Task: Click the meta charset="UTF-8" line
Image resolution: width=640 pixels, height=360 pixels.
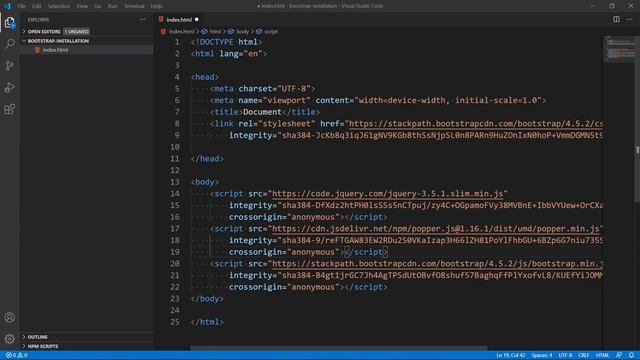Action: pos(262,89)
